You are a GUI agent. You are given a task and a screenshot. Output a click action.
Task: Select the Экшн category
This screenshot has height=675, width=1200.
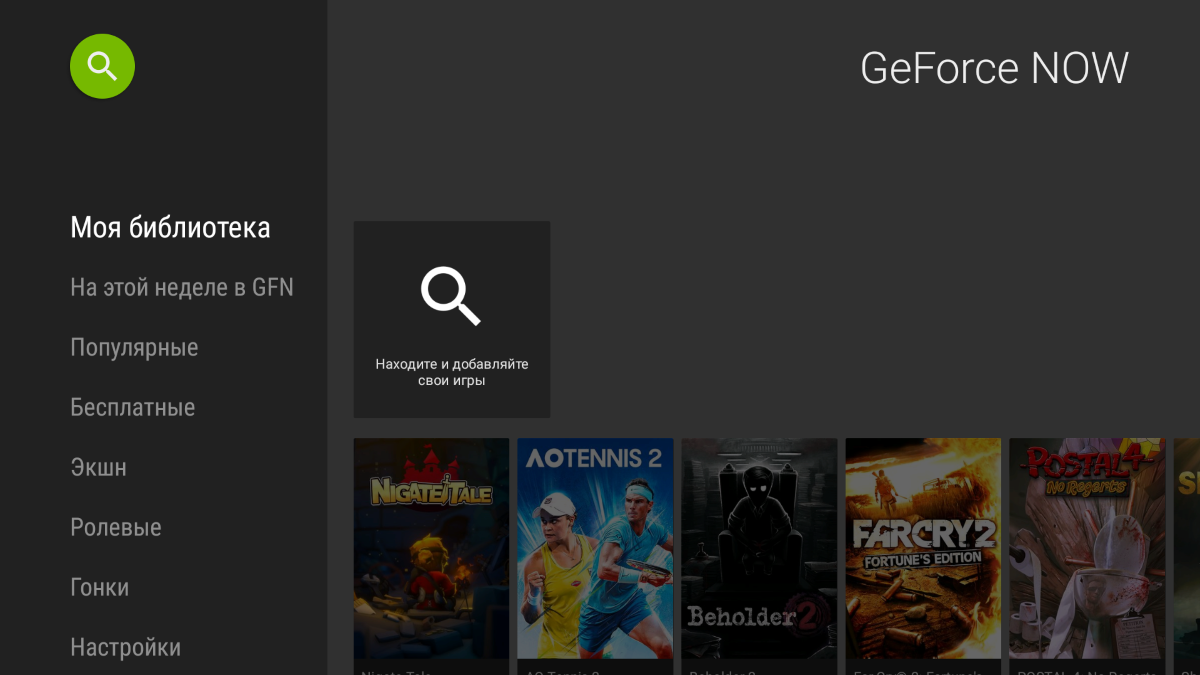tap(98, 468)
